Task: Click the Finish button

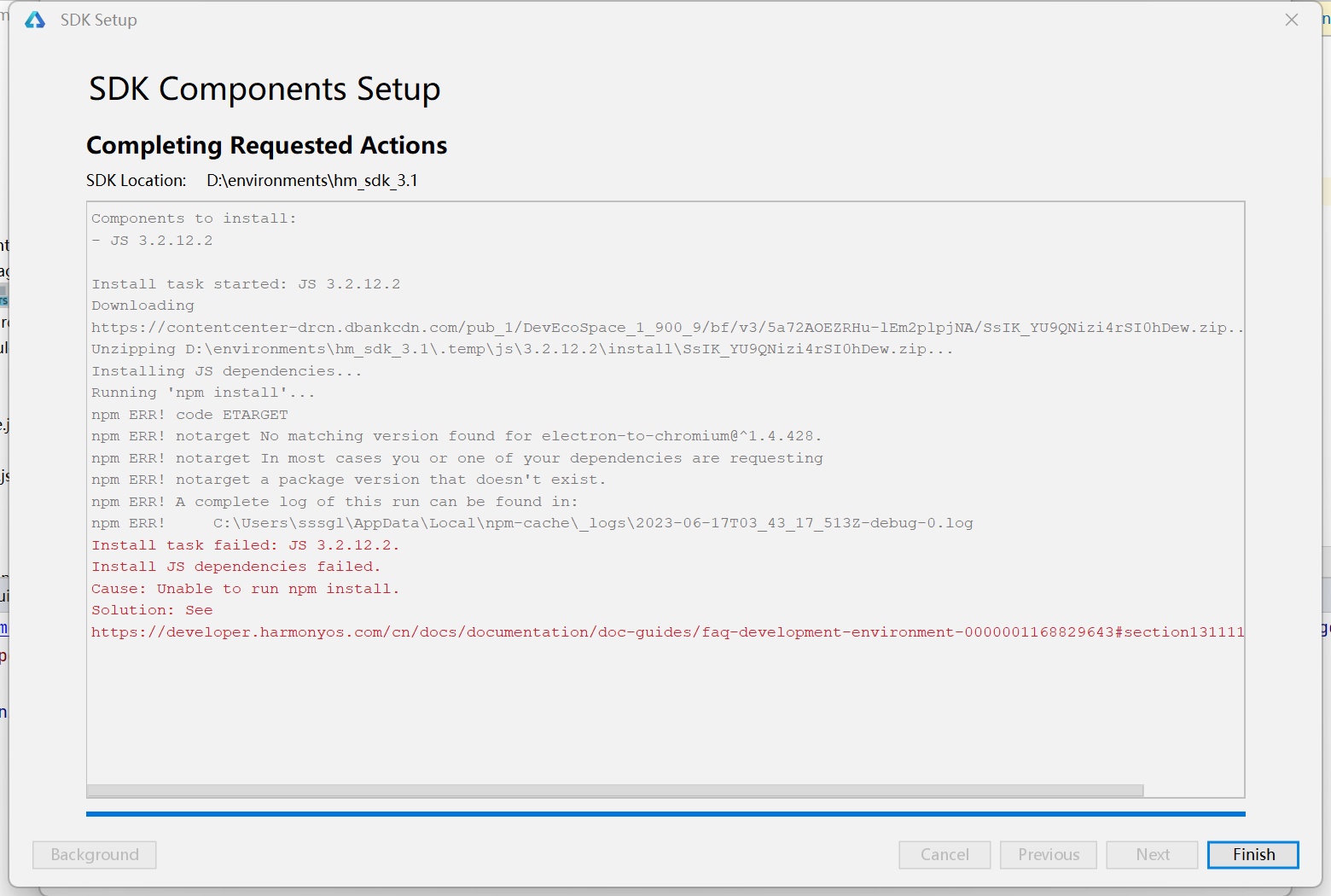Action: [1253, 854]
